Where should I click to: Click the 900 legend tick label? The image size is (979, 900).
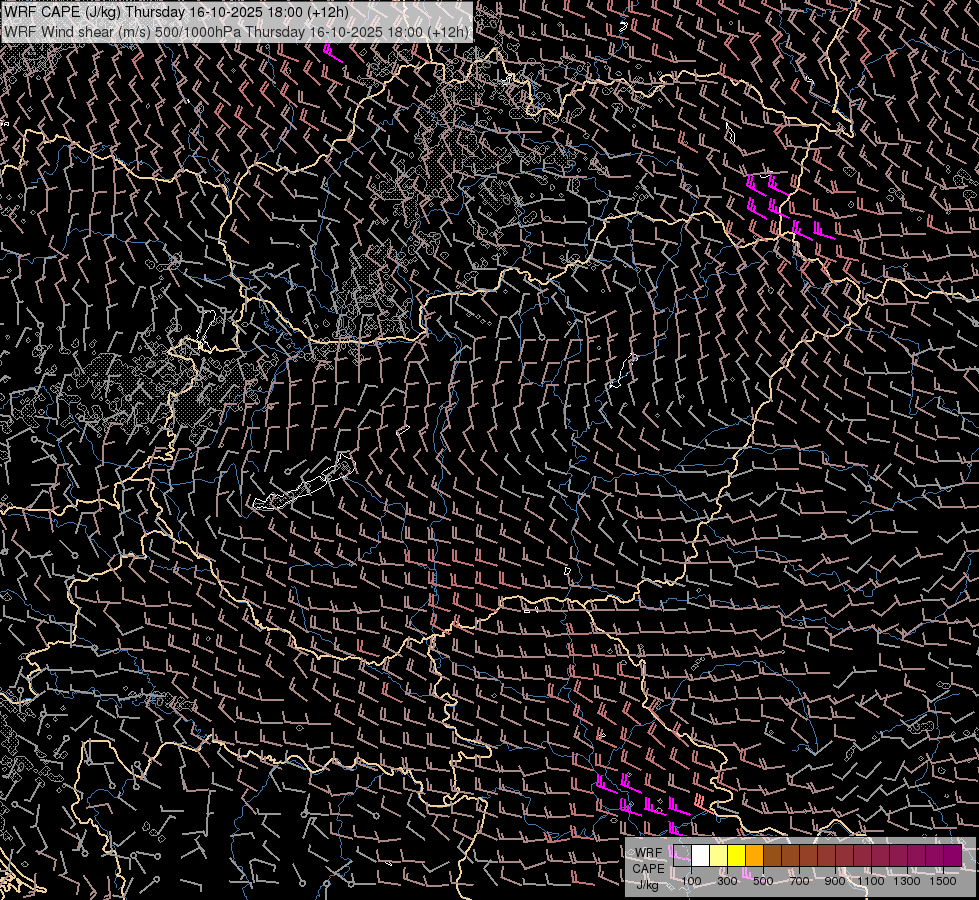click(x=835, y=881)
